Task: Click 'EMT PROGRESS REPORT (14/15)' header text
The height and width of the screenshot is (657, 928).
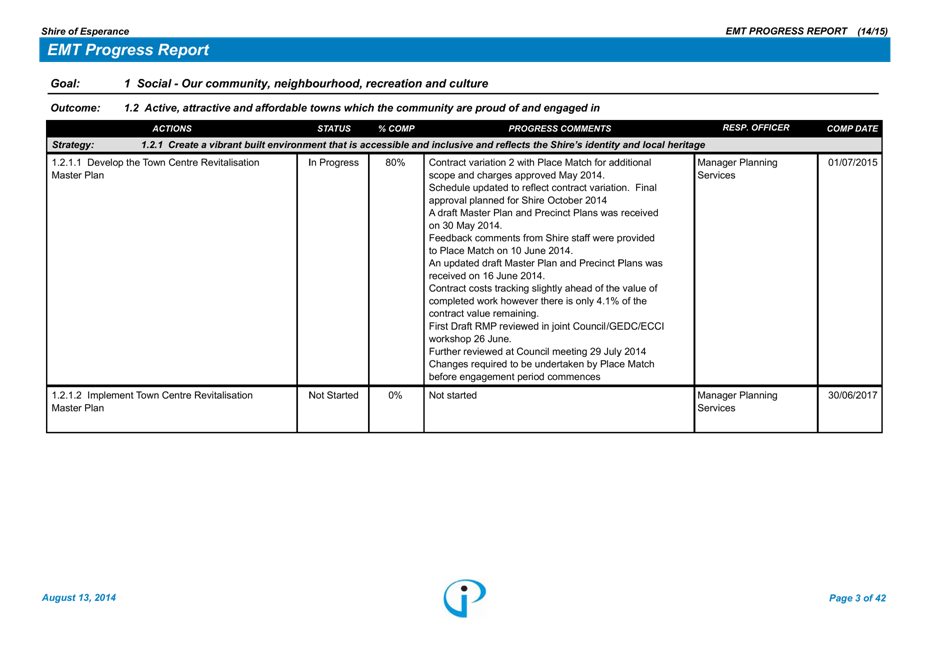Action: 807,31
